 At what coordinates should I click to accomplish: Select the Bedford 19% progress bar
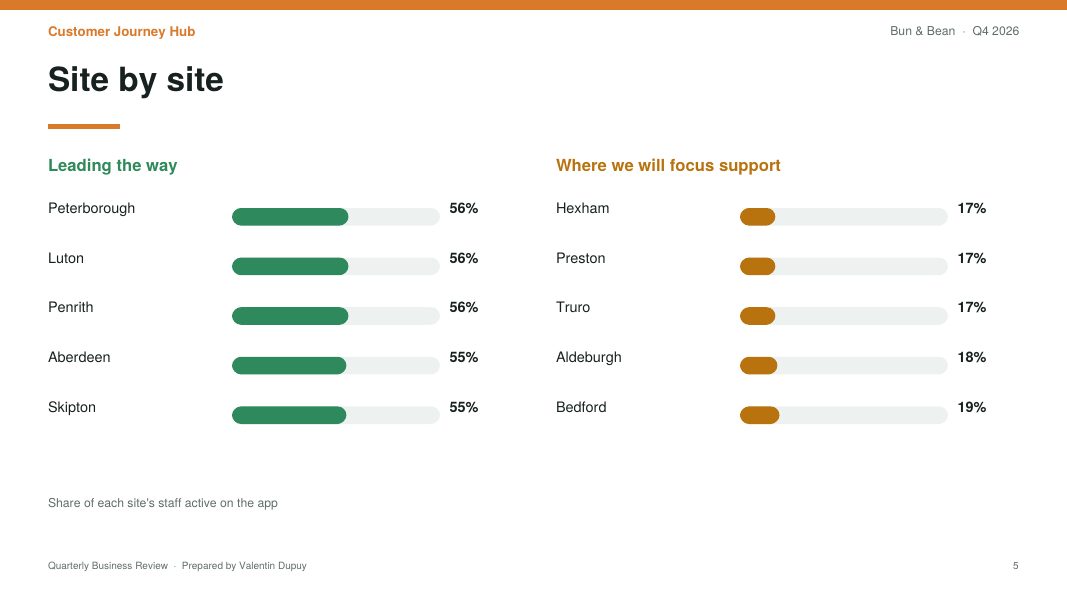[x=843, y=415]
